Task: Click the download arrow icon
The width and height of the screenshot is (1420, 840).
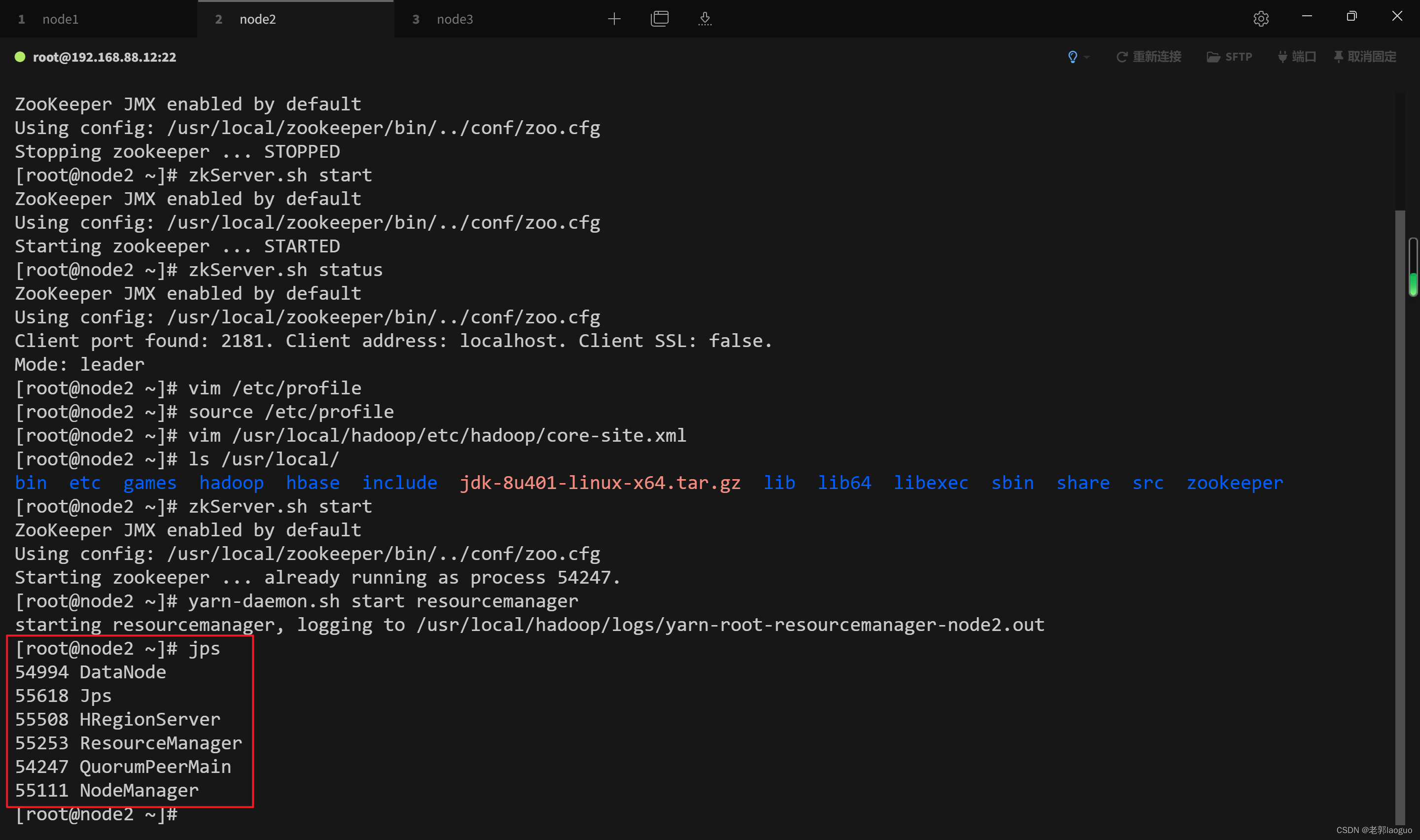Action: click(705, 19)
